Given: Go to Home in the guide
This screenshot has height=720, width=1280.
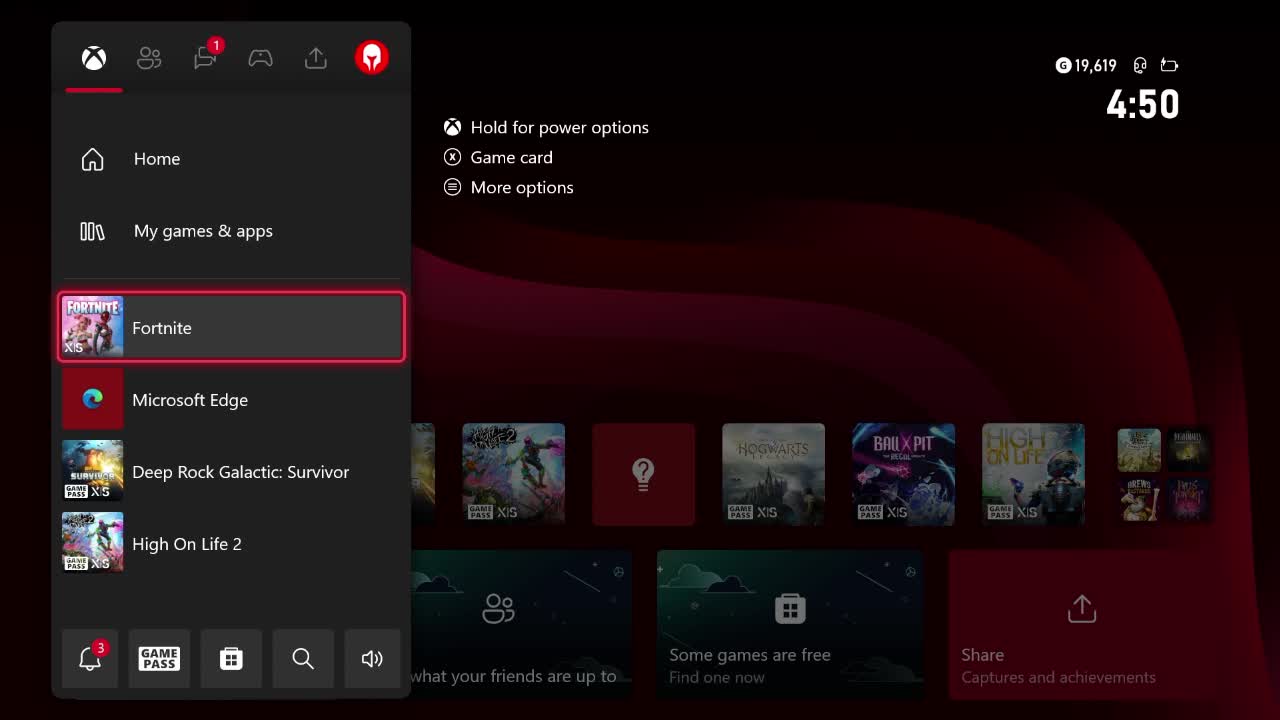Looking at the screenshot, I should click(x=157, y=159).
